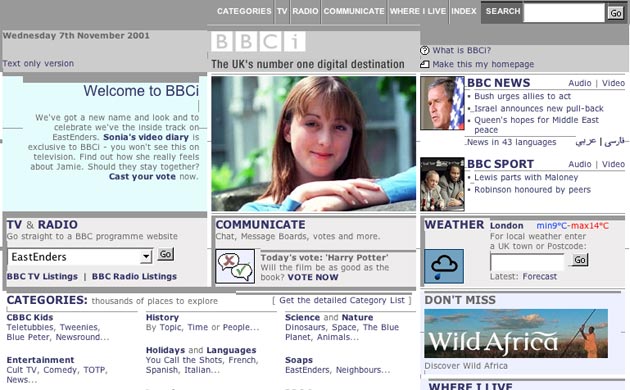Click the BBCi logo
The height and width of the screenshot is (390, 630).
tap(258, 41)
